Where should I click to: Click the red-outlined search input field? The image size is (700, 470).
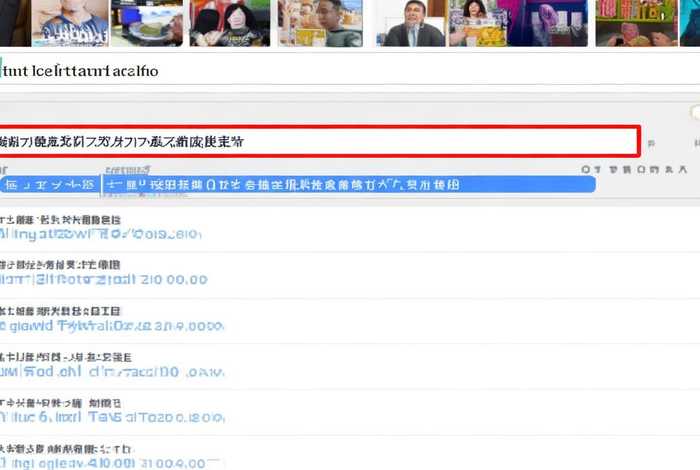coord(318,141)
